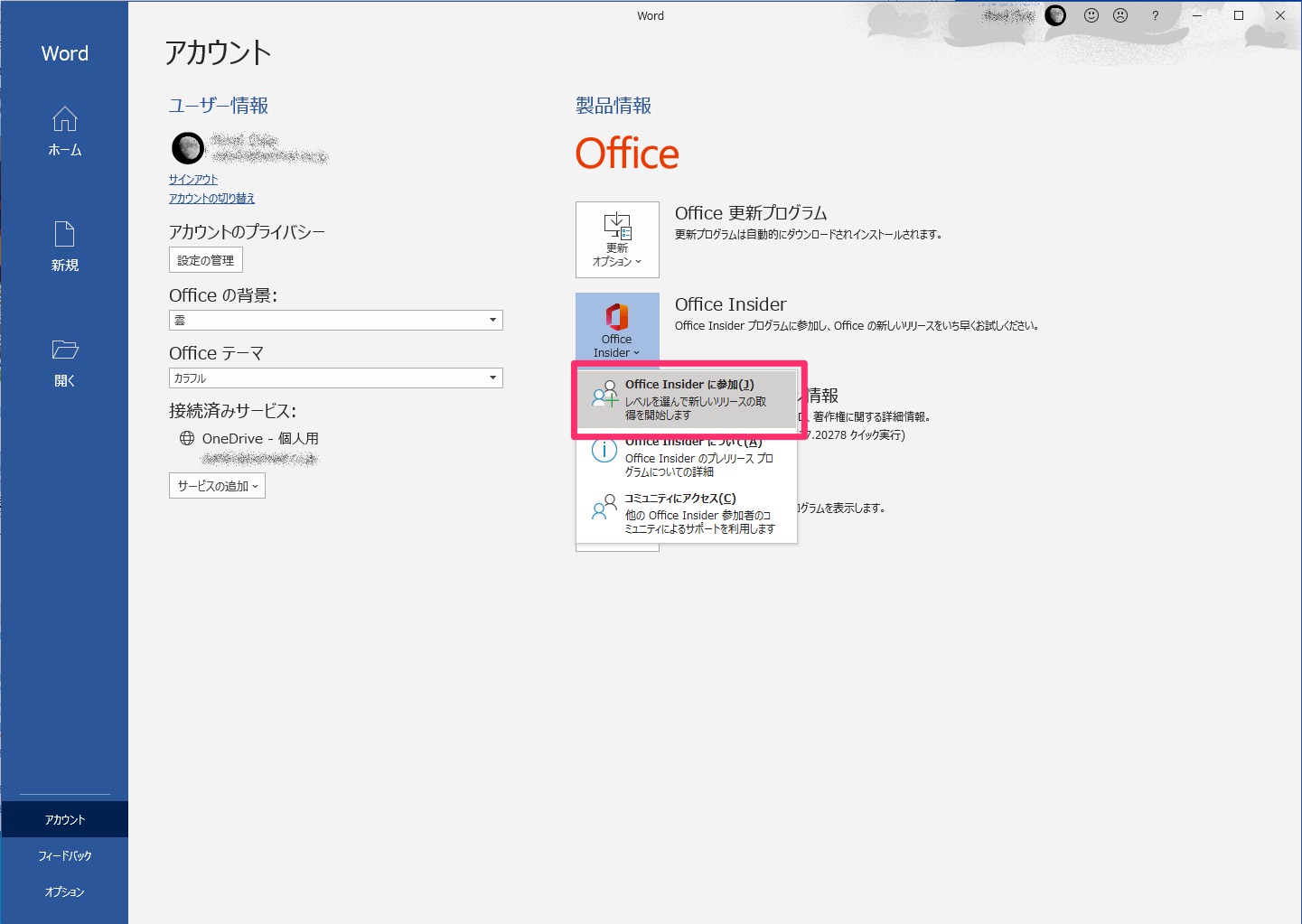The image size is (1302, 924).
Task: Expand the サービスの追加 dropdown button
Action: tap(217, 486)
